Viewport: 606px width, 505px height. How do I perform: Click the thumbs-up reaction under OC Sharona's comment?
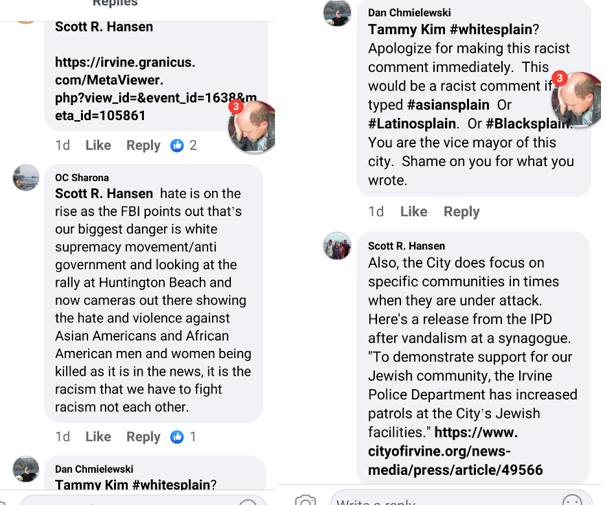pos(177,437)
